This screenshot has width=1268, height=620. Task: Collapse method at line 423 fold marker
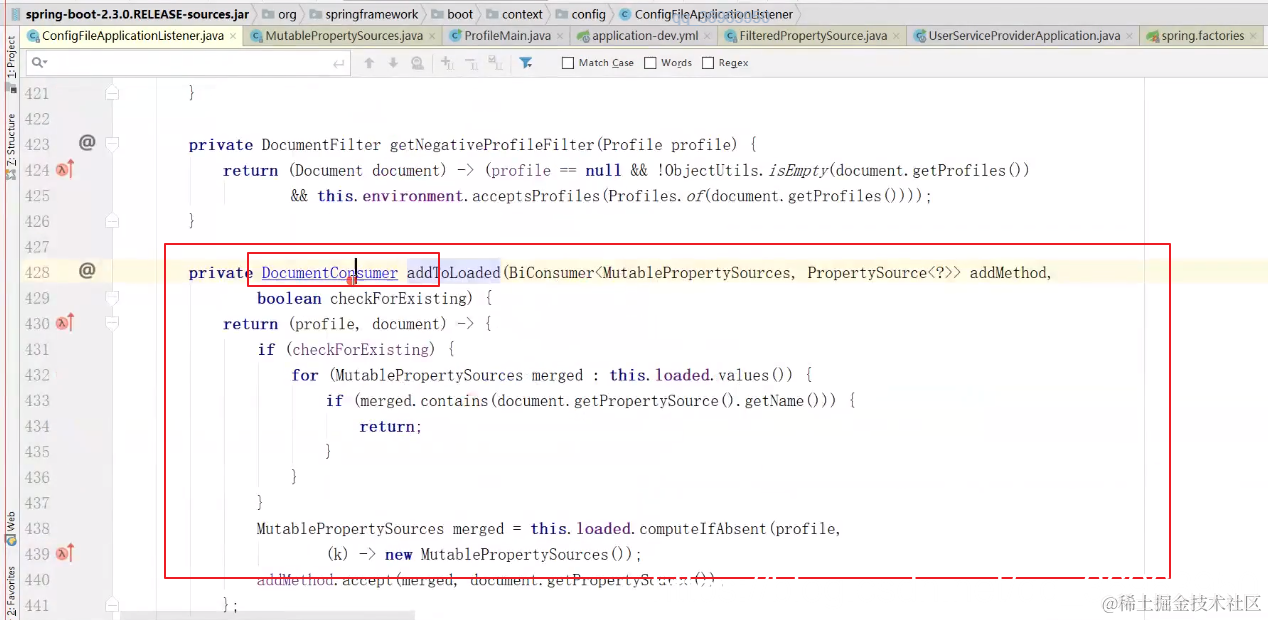(x=112, y=144)
